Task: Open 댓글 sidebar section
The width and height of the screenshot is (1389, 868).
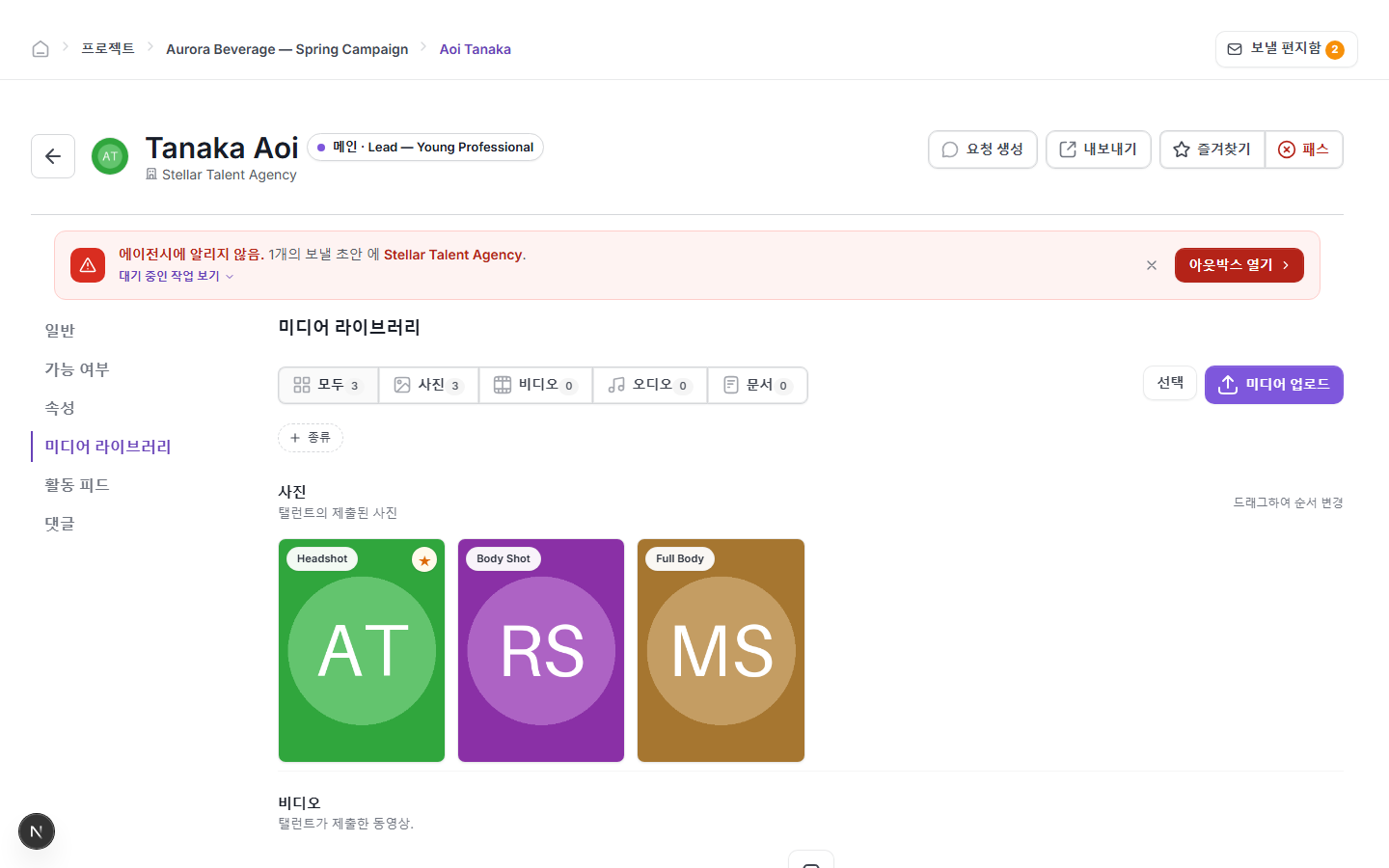Action: pos(60,524)
